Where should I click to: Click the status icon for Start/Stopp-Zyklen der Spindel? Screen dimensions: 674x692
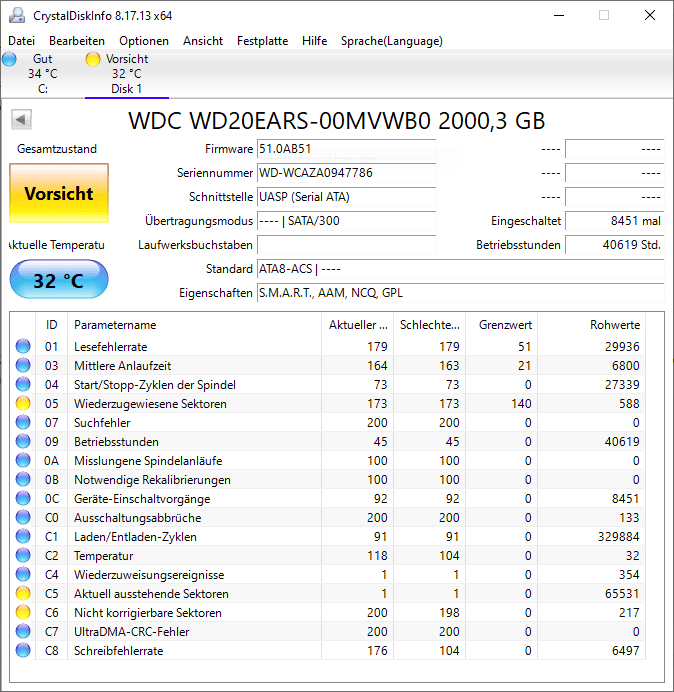[x=23, y=384]
